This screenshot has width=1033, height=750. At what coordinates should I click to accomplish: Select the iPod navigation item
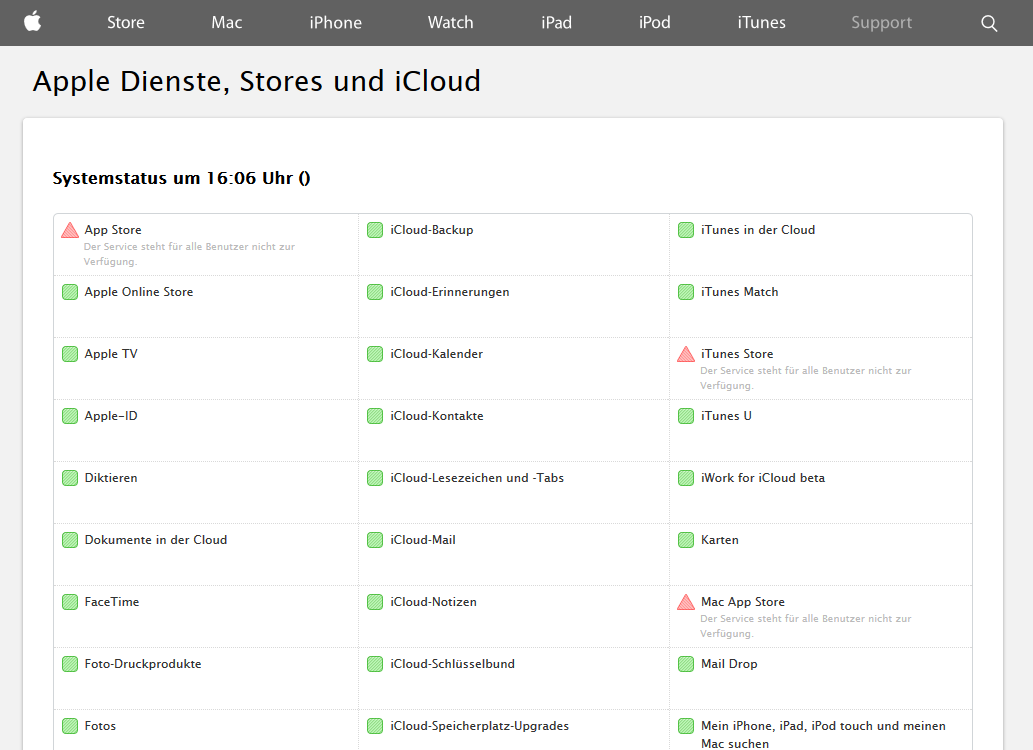[x=654, y=22]
